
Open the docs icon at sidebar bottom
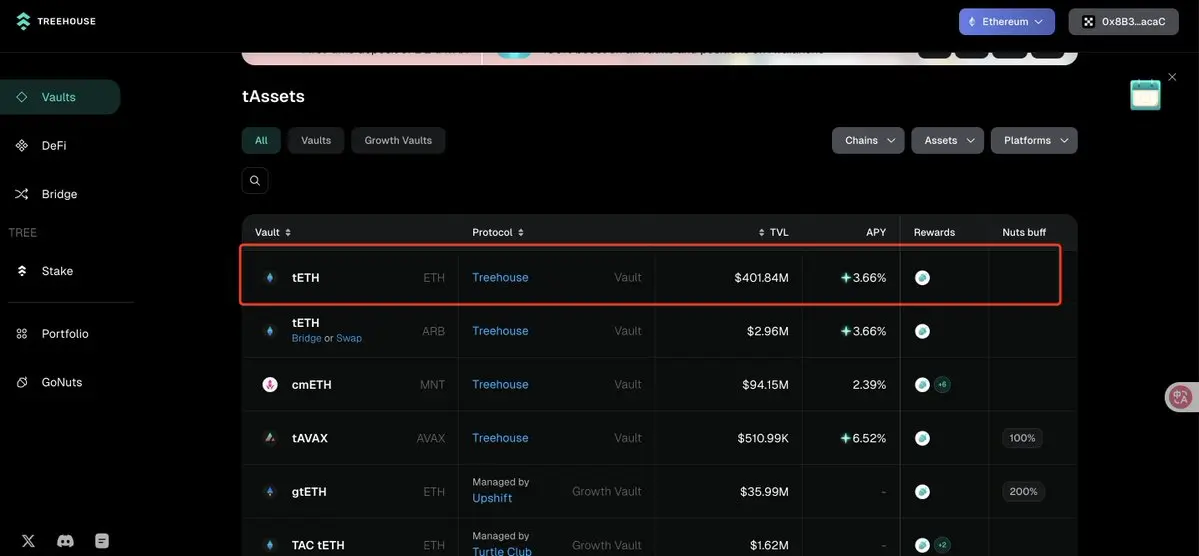click(102, 541)
